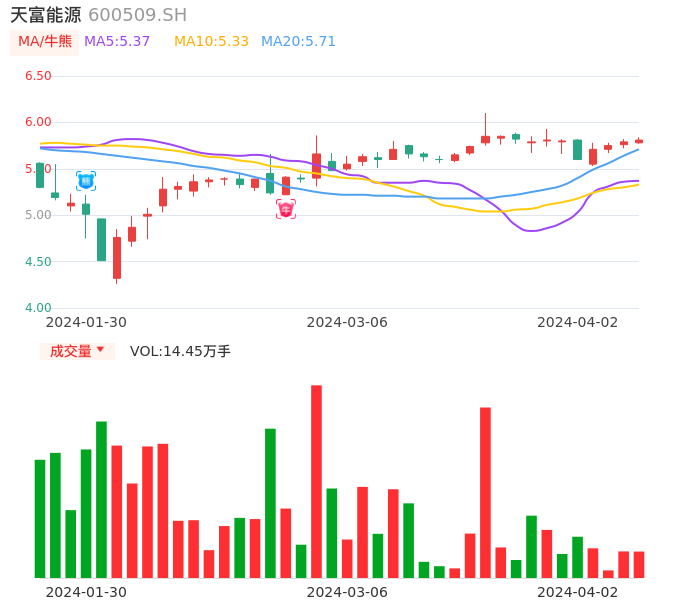
Task: Select the MA/牛熊 indicator tab
Action: pos(45,42)
